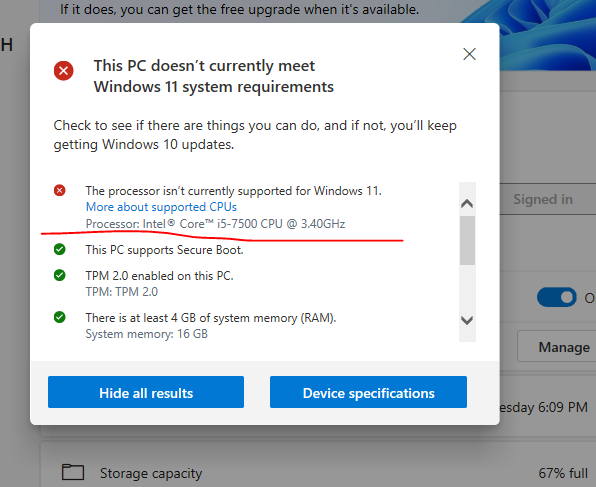Click the scroll down arrow in results list
596x487 pixels.
pos(467,320)
